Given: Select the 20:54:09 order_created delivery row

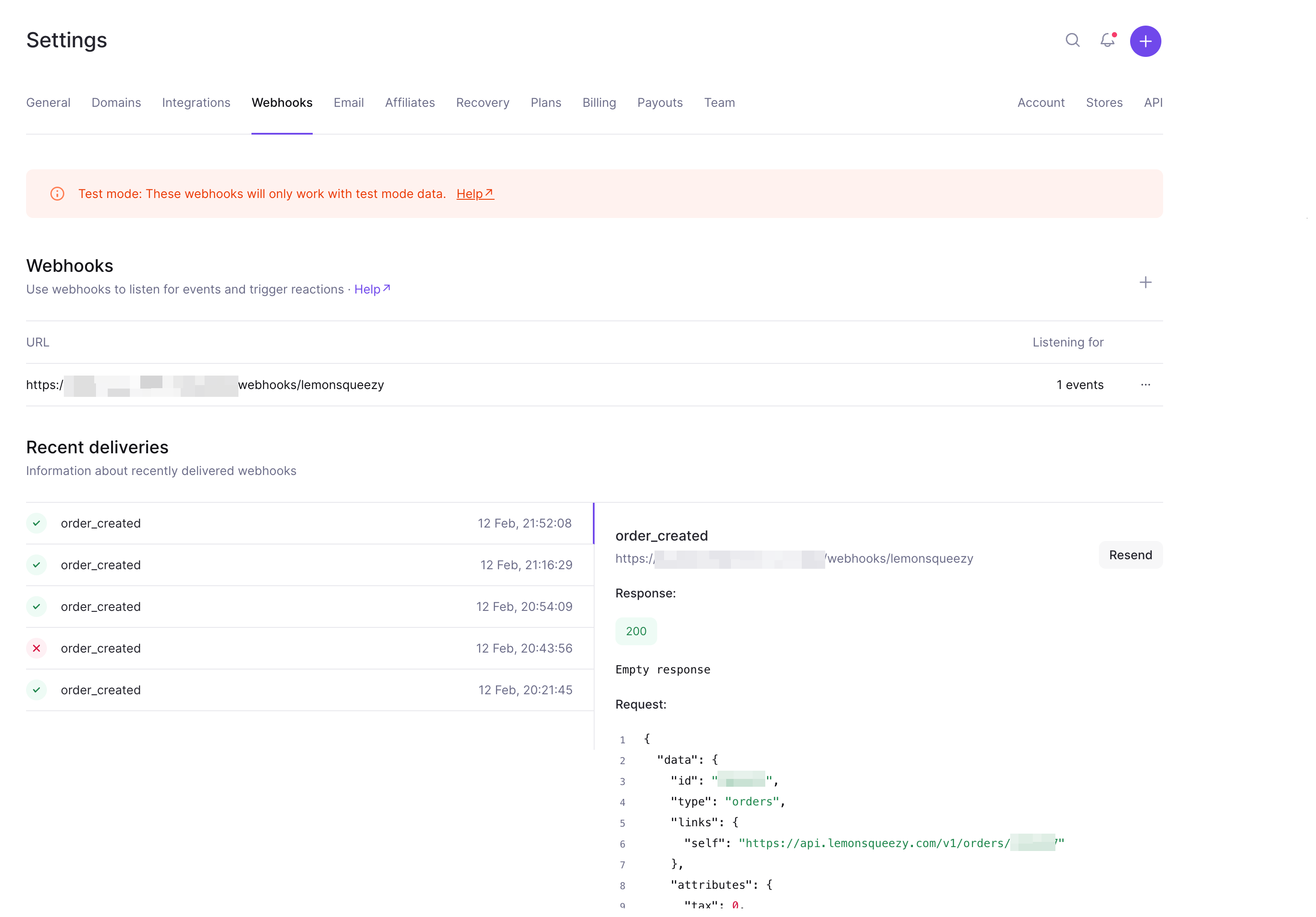Looking at the screenshot, I should click(x=310, y=607).
